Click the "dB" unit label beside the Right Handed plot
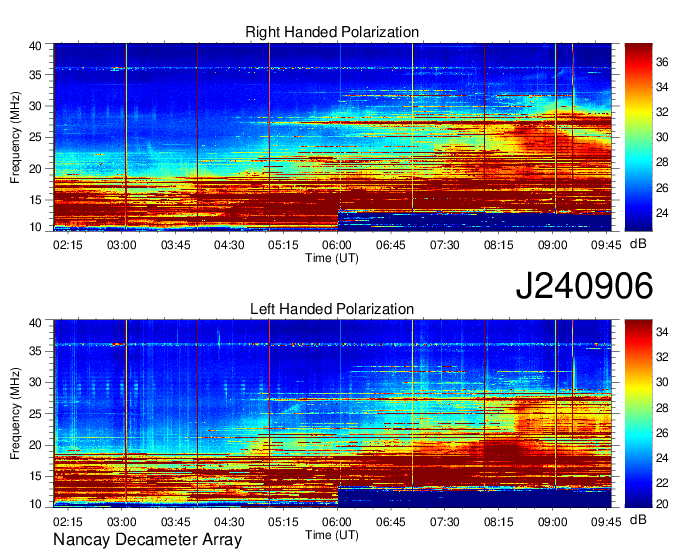This screenshot has width=680, height=552. coord(638,244)
